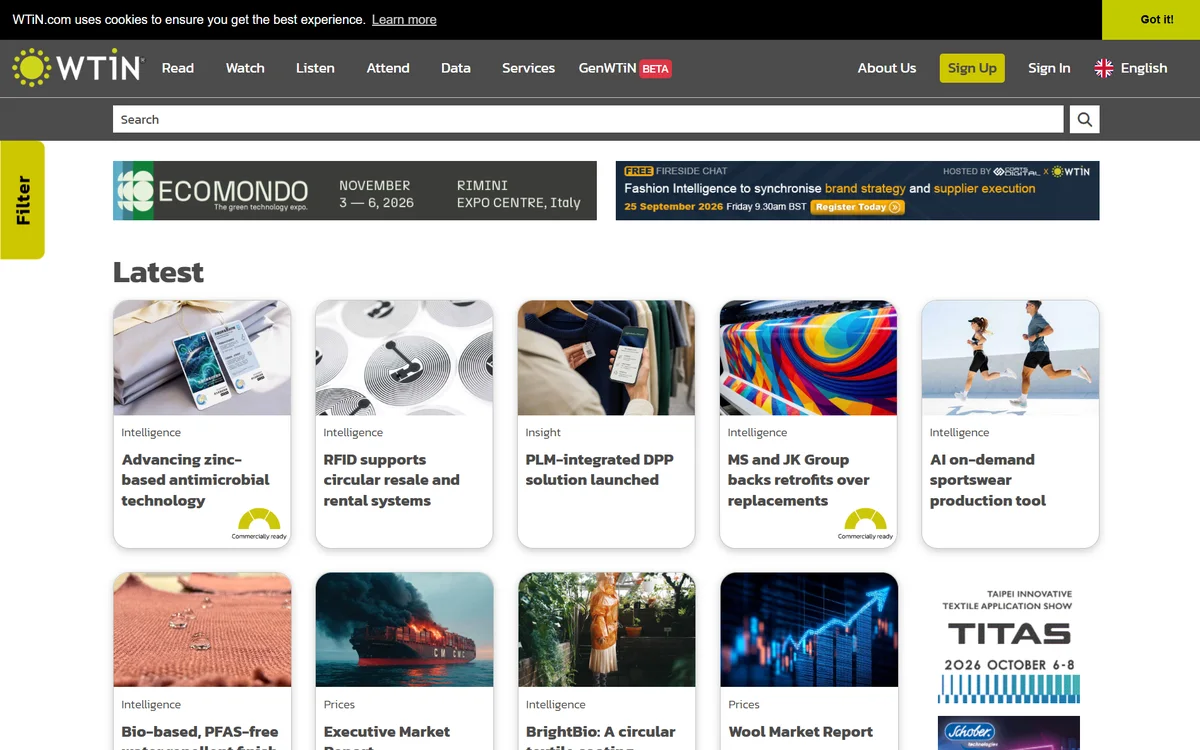Open the Wool Market chart thumbnail
The image size is (1200, 750).
808,630
